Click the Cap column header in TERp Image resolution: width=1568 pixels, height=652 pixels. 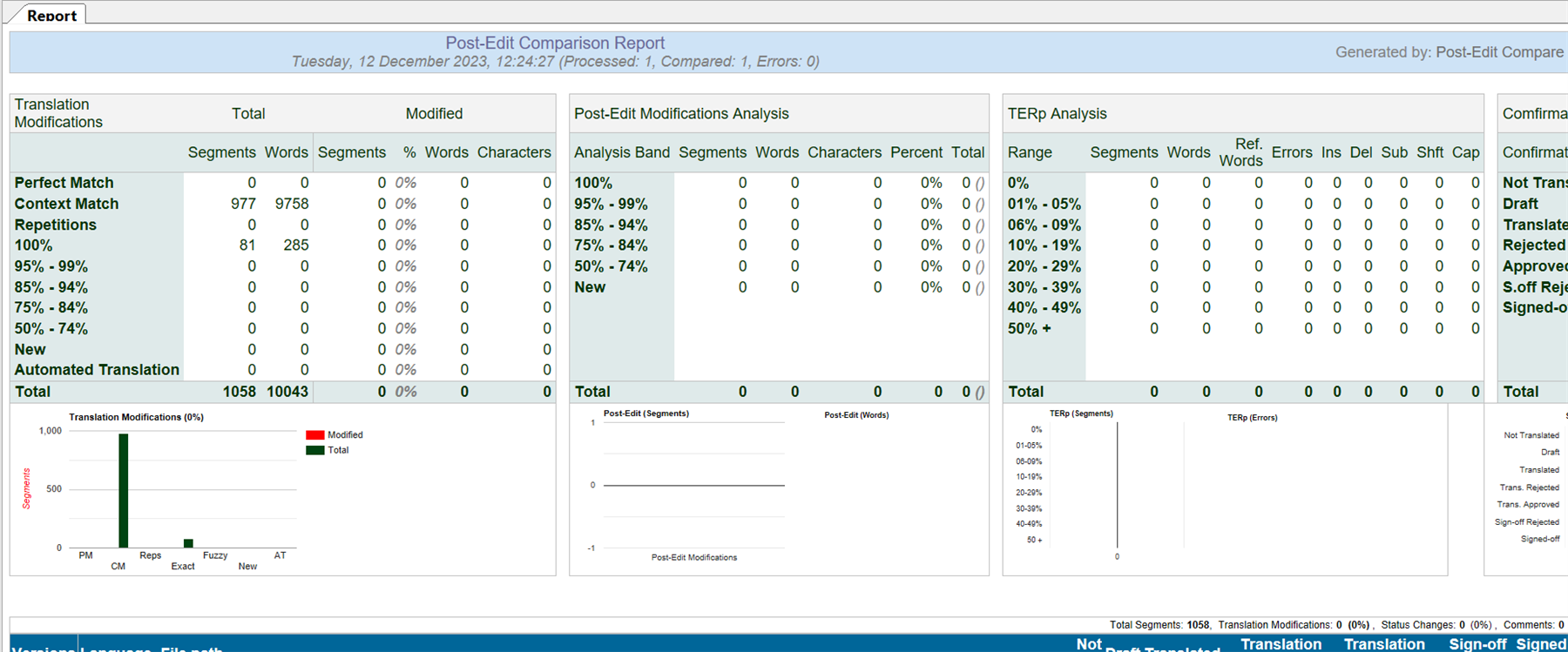click(x=1465, y=152)
